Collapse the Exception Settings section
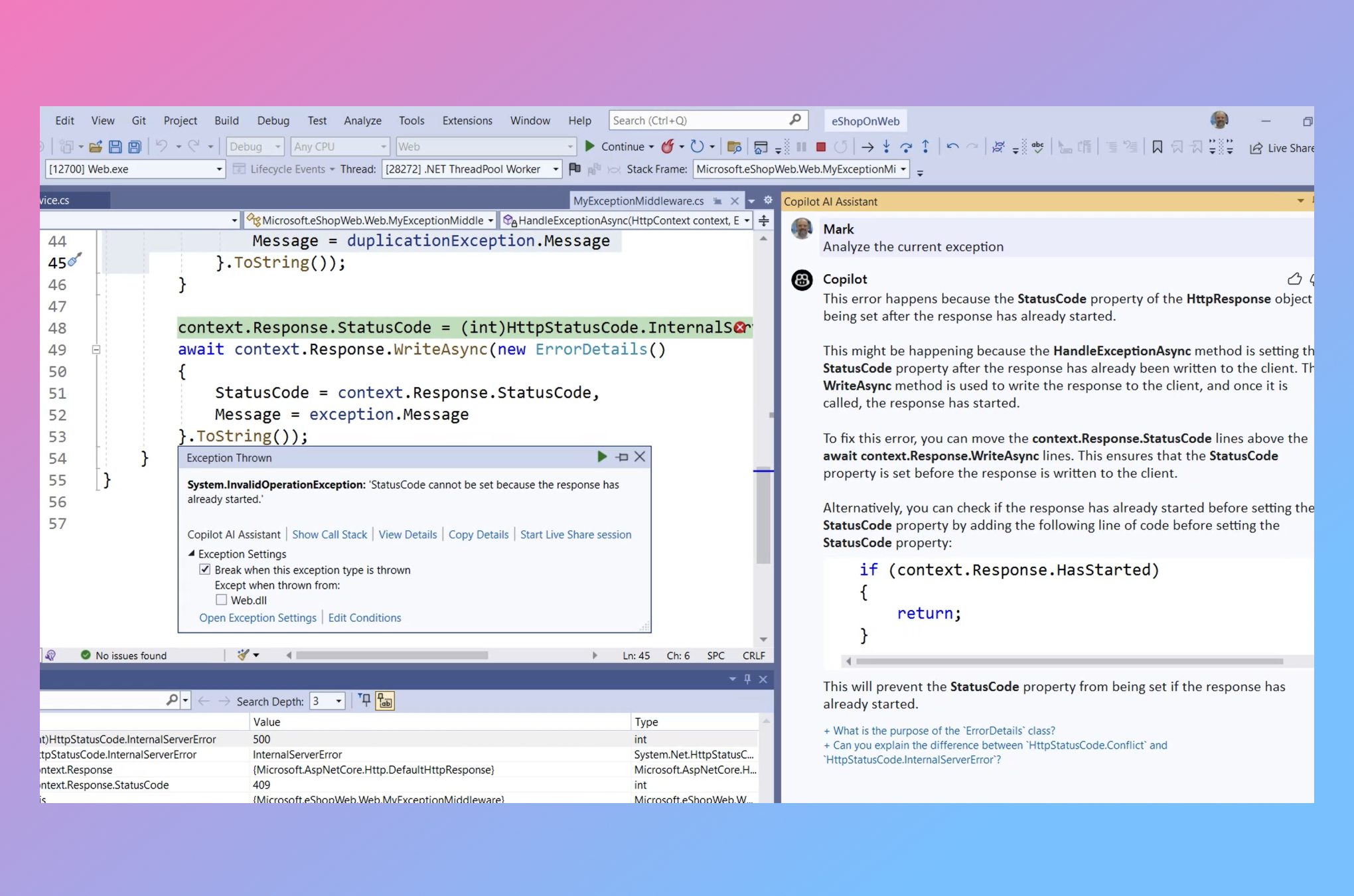The image size is (1354, 896). pos(192,554)
